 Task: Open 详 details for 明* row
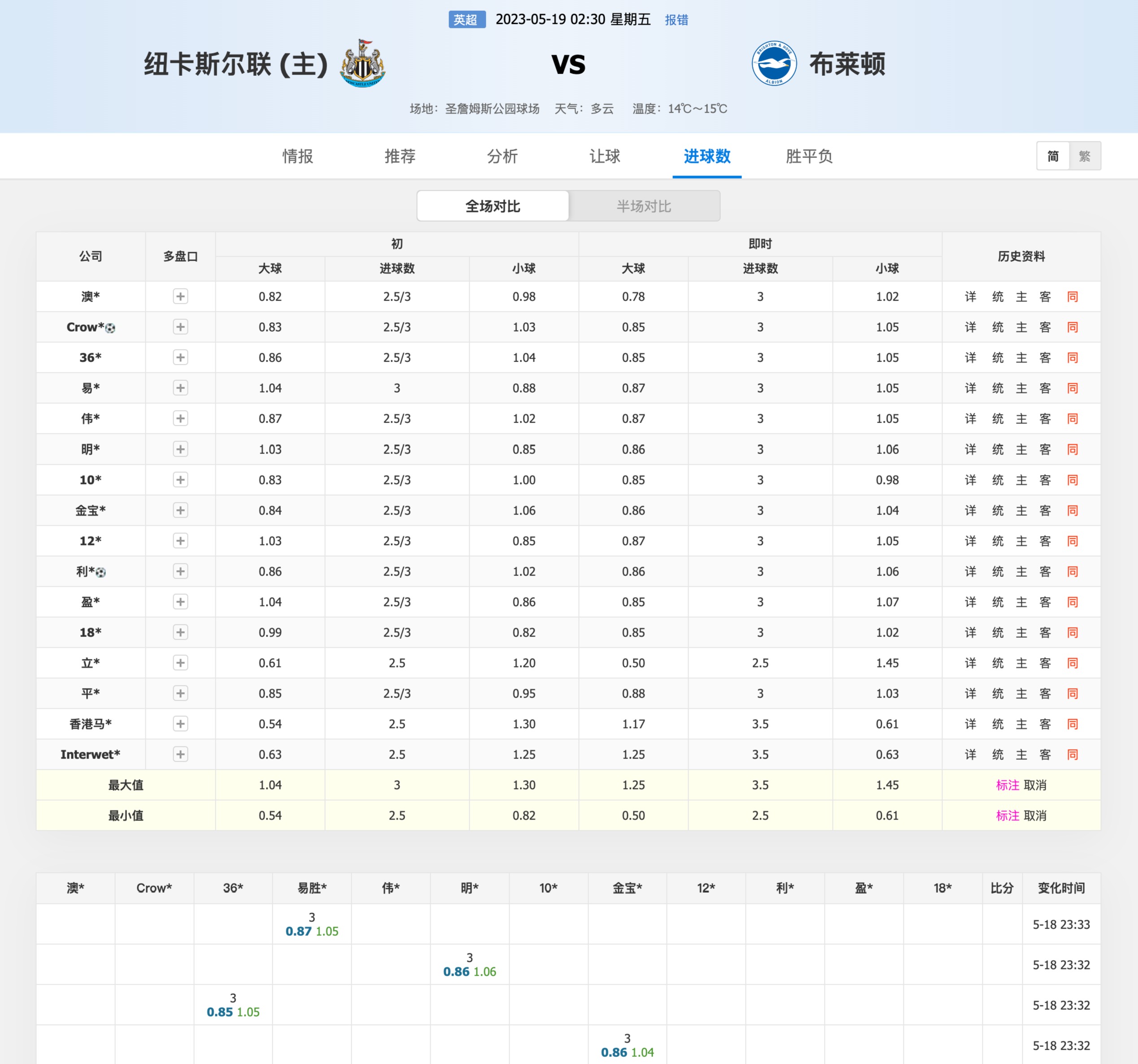pyautogui.click(x=970, y=449)
